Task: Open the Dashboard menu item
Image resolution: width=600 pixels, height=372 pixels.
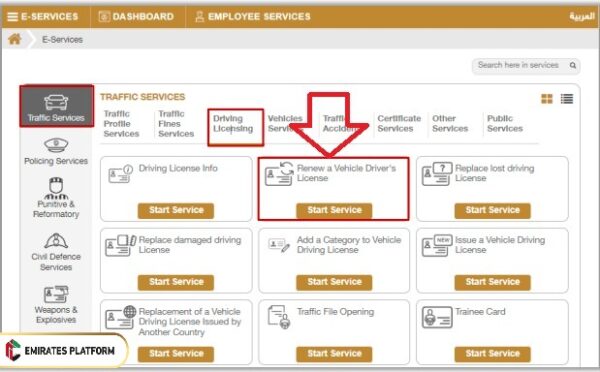Action: [x=136, y=16]
